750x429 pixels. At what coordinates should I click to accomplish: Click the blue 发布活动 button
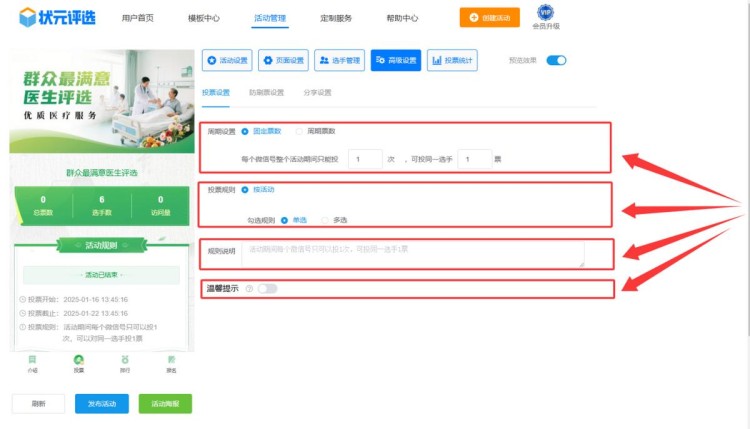pos(101,404)
